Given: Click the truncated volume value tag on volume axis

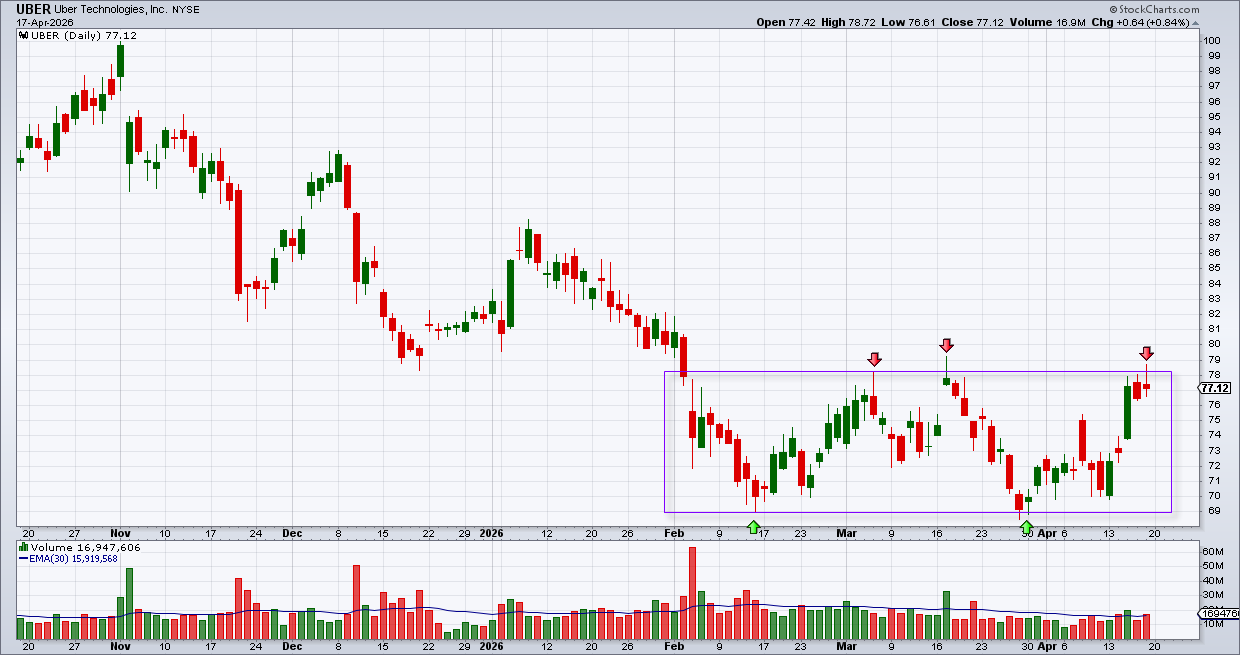Looking at the screenshot, I should click(1219, 614).
